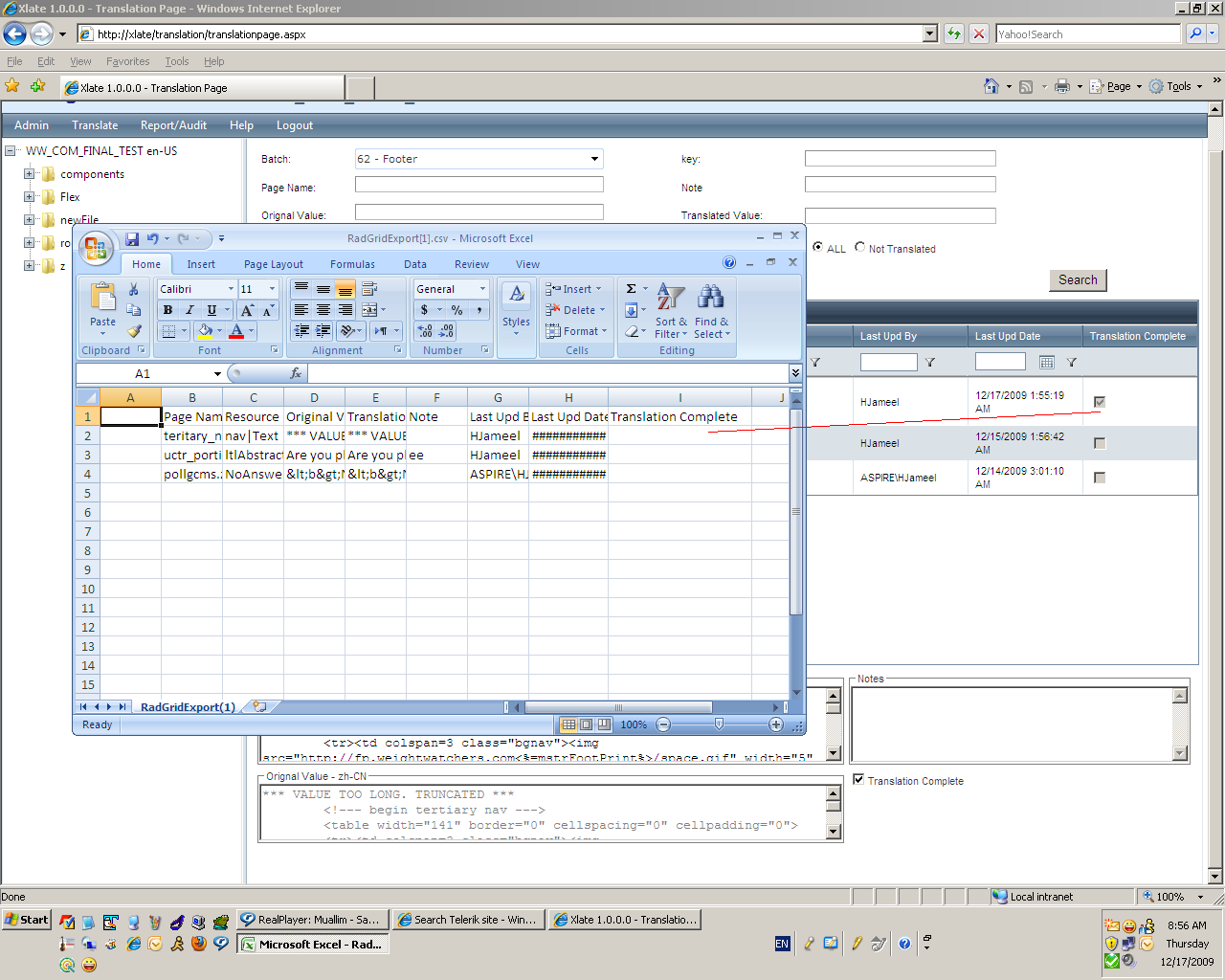Toggle Translation Complete for ASPIRE\HJameel row
Viewport: 1225px width, 980px height.
[1100, 478]
